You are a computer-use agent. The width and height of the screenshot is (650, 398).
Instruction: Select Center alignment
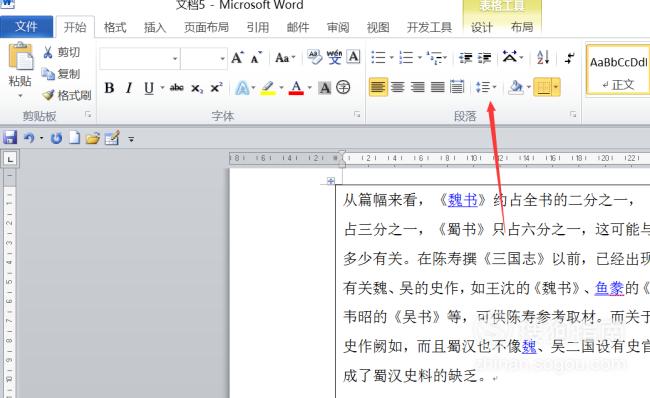(398, 87)
